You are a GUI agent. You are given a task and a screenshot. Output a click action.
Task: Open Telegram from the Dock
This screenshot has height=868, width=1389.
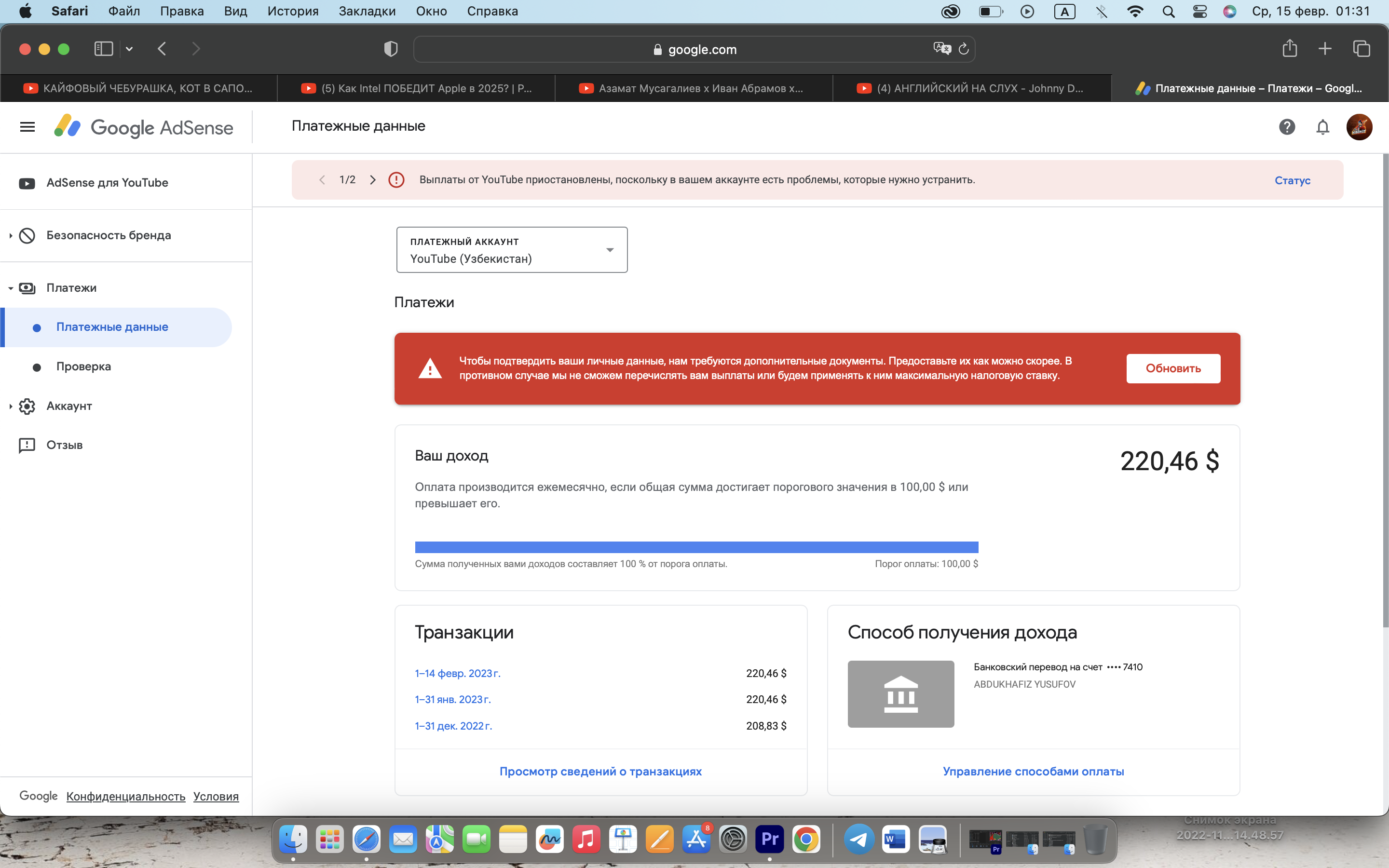tap(858, 839)
